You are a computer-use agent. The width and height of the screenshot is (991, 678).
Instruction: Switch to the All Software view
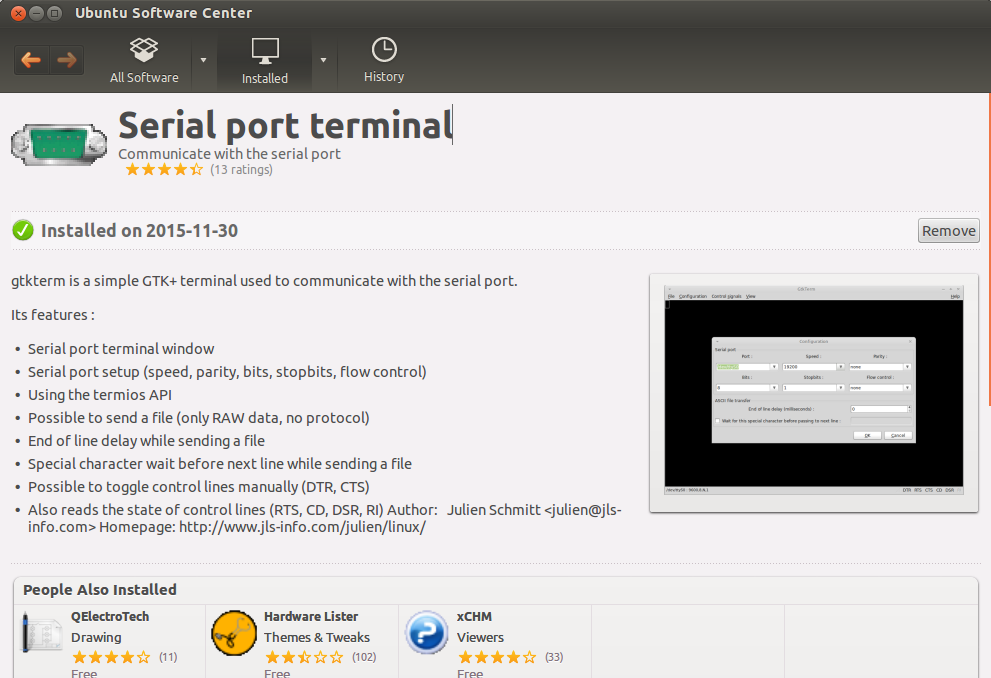tap(143, 60)
